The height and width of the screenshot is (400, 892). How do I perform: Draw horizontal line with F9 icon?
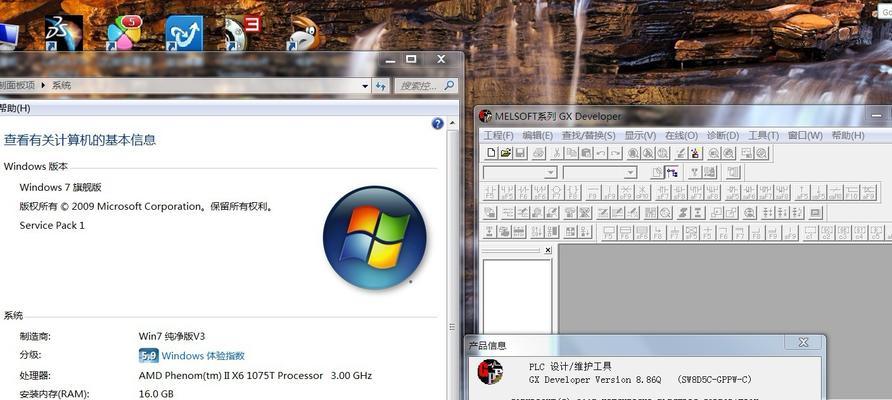point(593,192)
